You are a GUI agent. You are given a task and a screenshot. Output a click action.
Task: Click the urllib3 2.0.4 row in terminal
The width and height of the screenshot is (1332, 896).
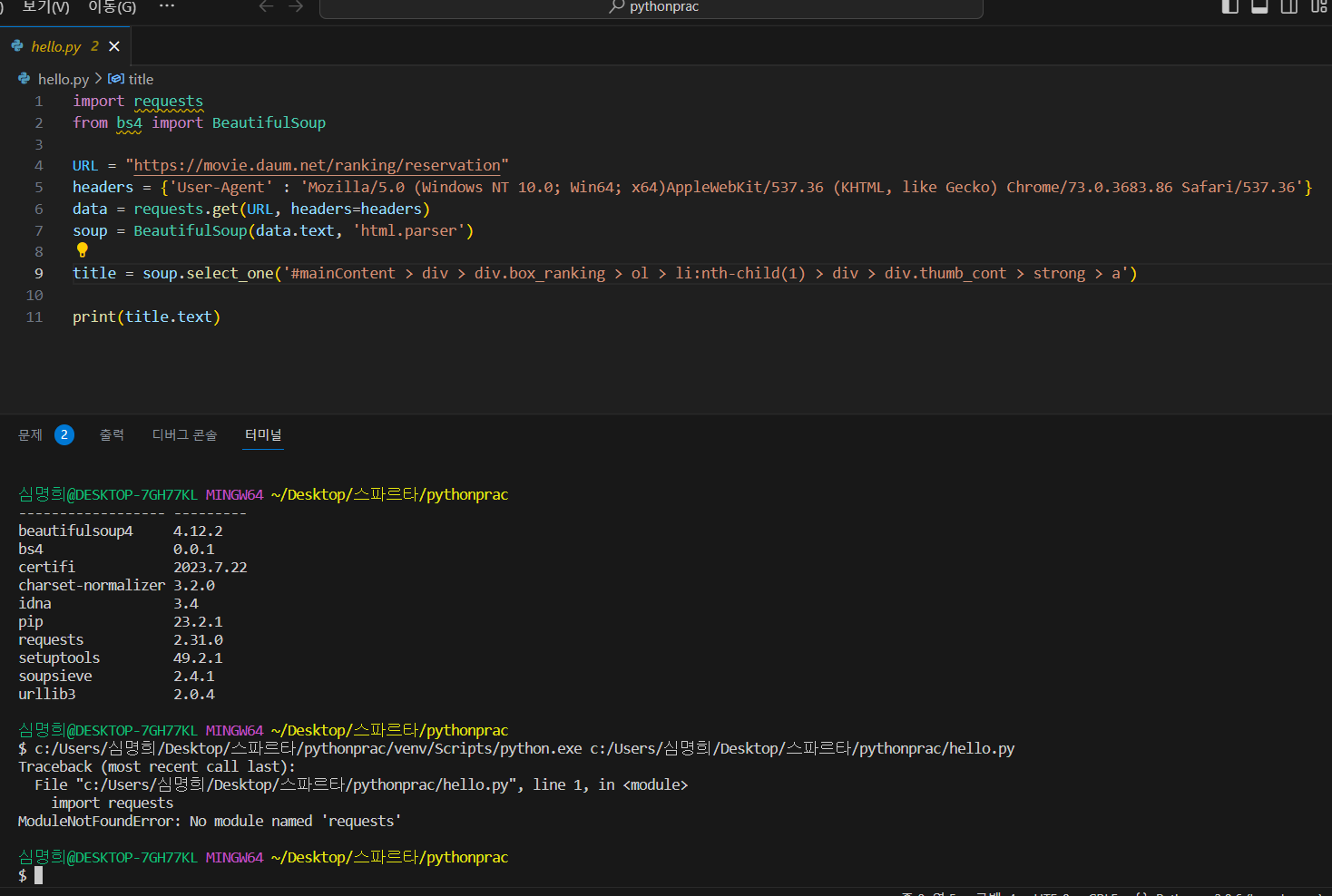116,695
